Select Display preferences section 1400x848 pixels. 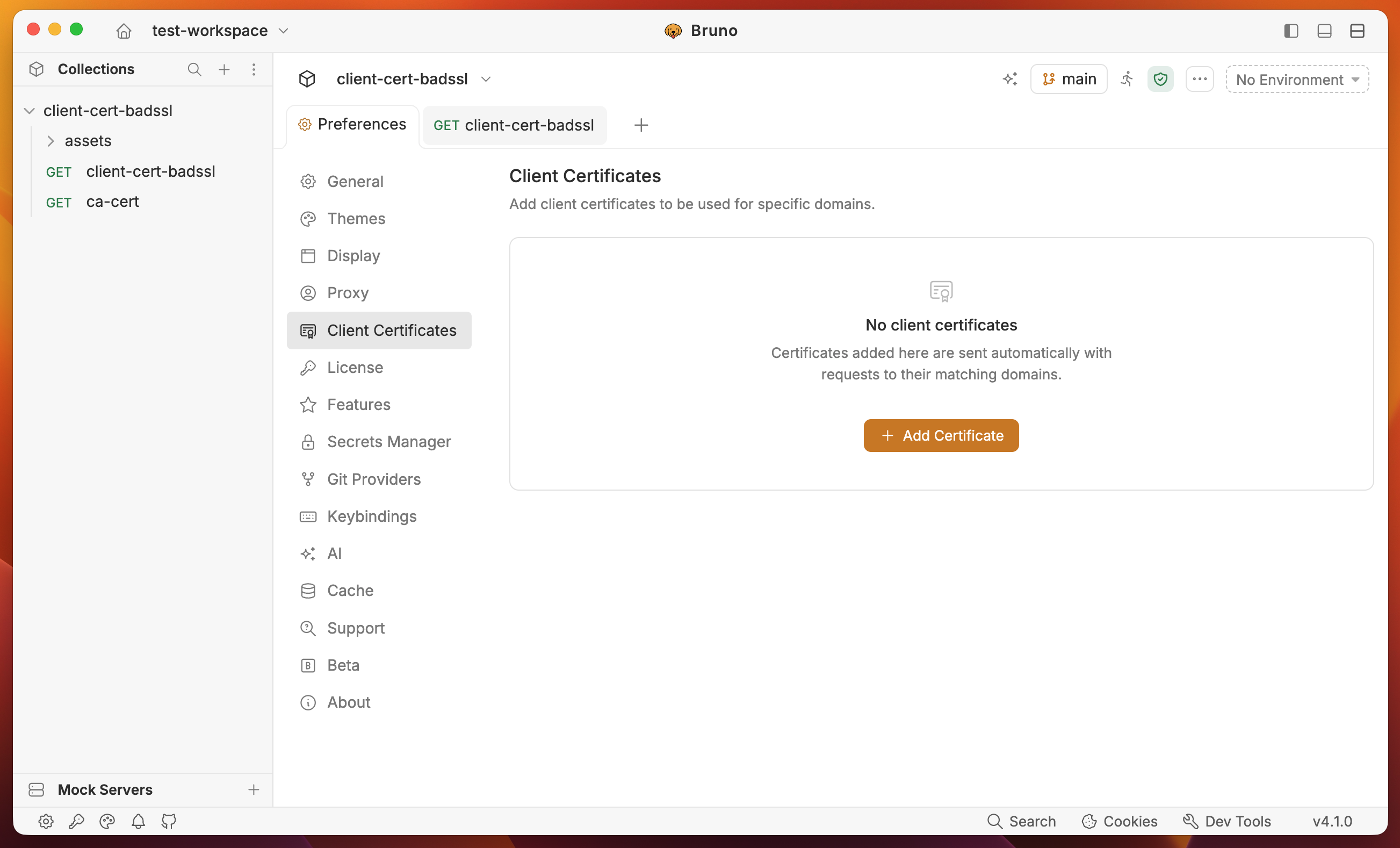click(379, 256)
